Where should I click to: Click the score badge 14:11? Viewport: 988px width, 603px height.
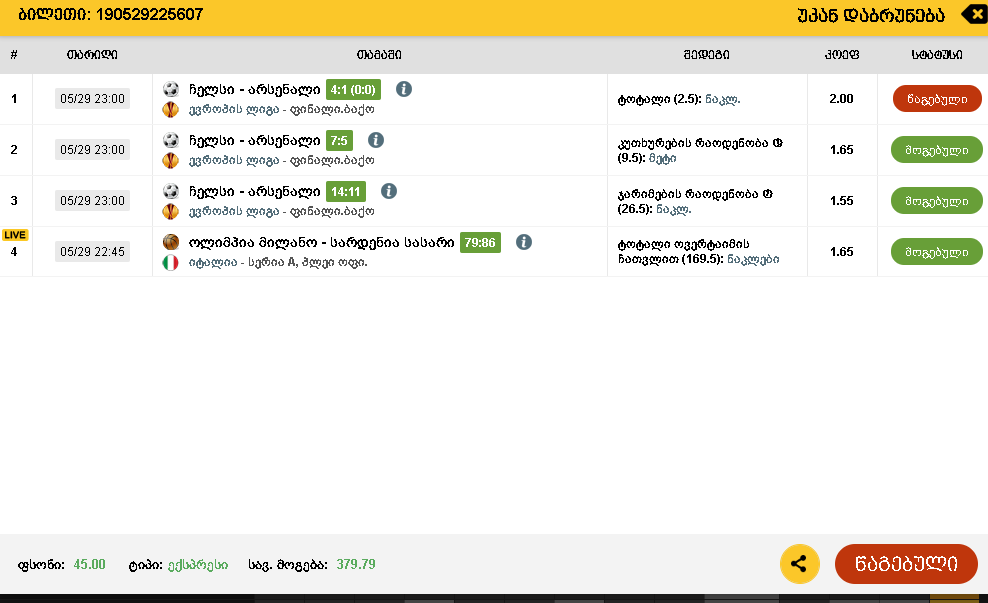345,192
